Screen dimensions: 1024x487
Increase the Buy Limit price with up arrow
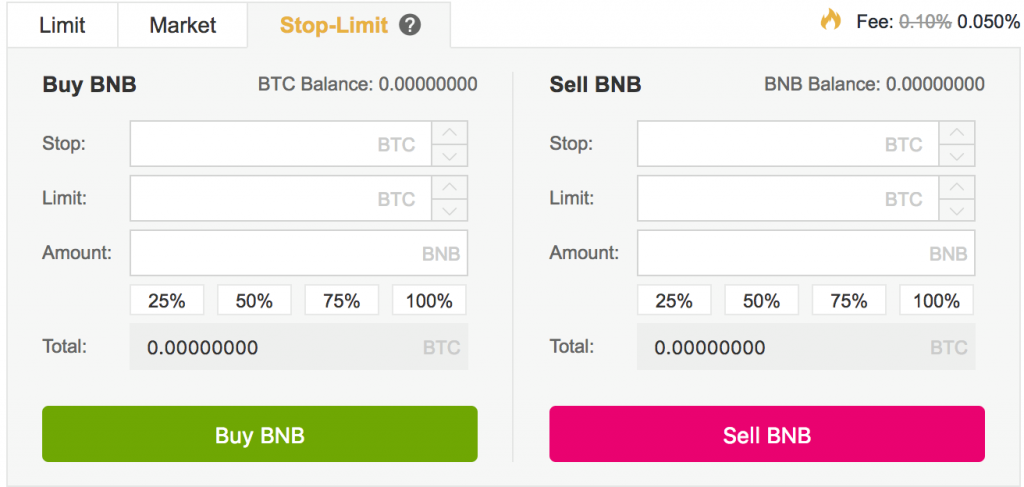coord(450,188)
